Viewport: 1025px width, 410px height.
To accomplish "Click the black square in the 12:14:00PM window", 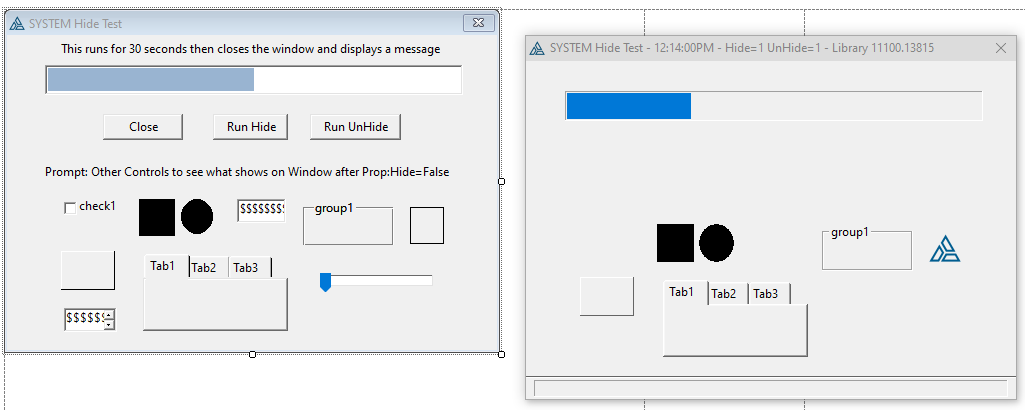I will pyautogui.click(x=675, y=243).
